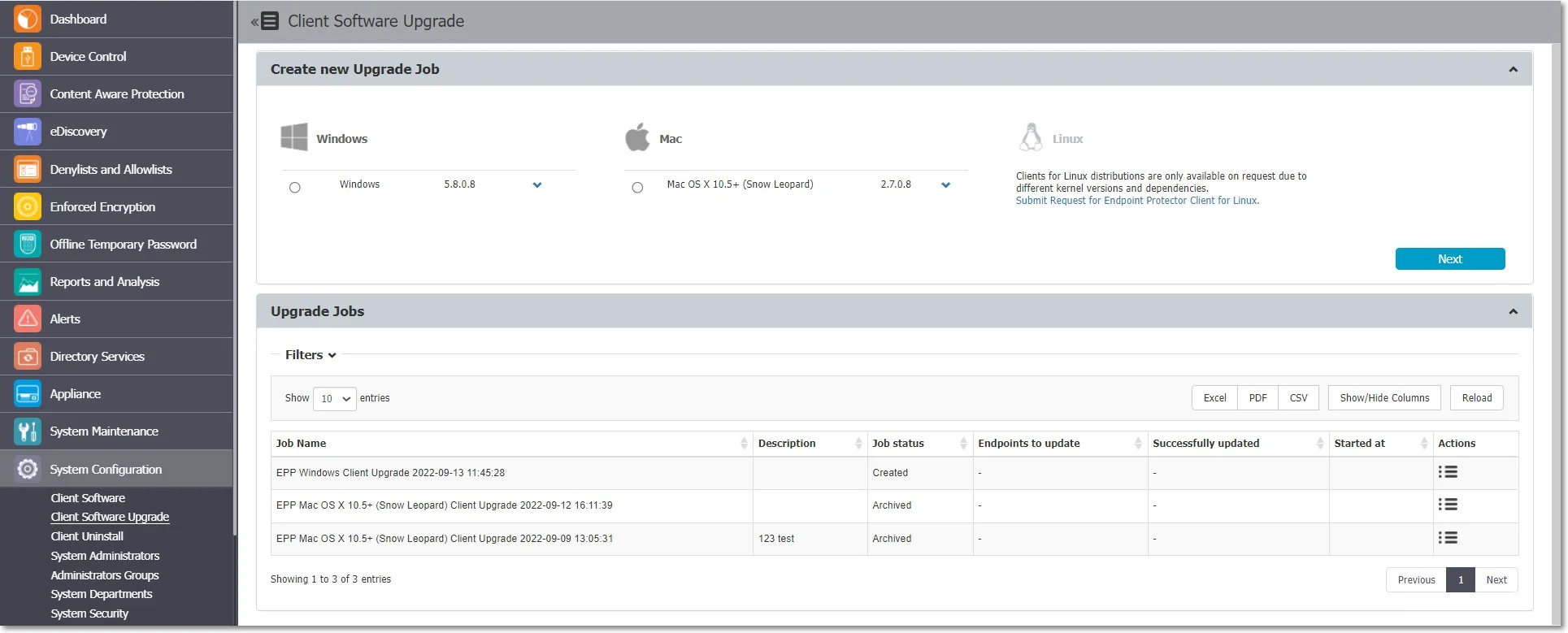
Task: Sort by Started at column arrows
Action: tap(1424, 443)
